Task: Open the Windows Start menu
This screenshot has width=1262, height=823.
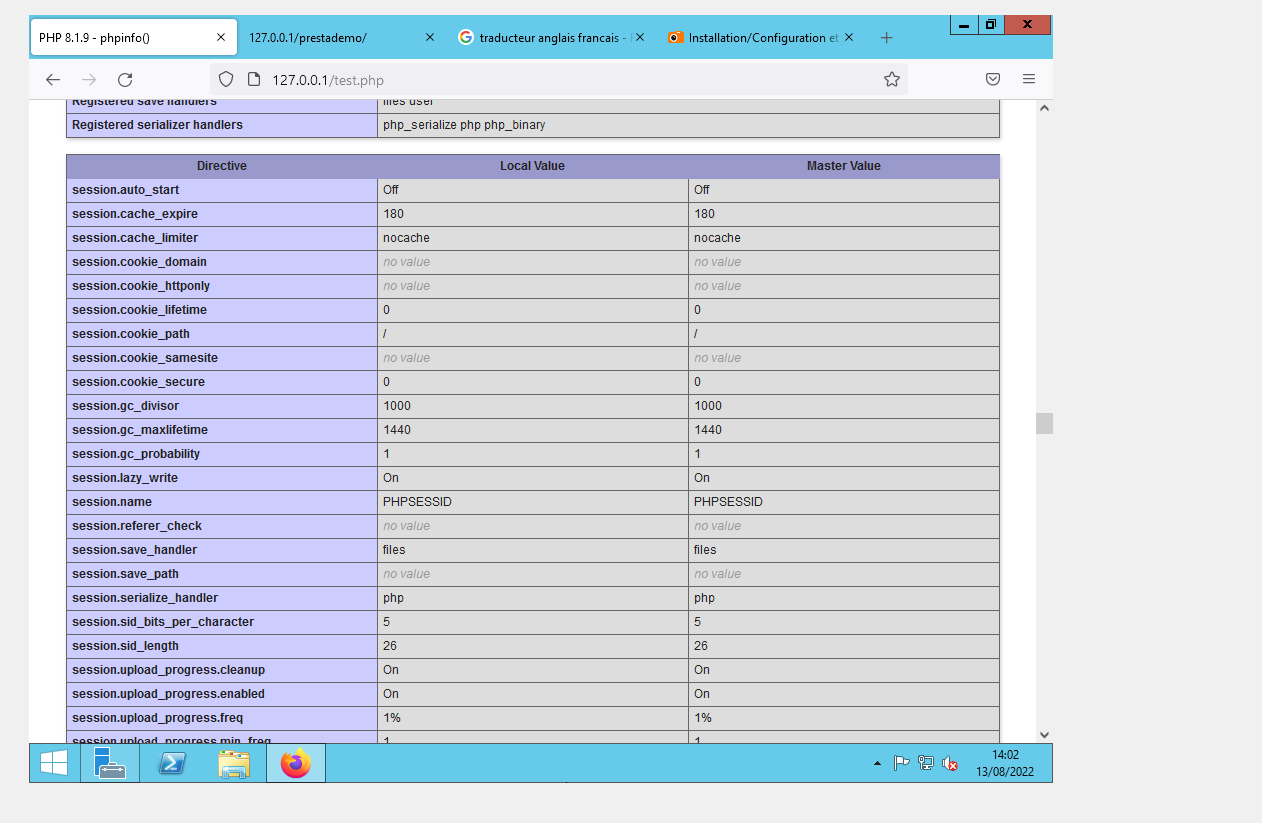Action: pos(54,763)
